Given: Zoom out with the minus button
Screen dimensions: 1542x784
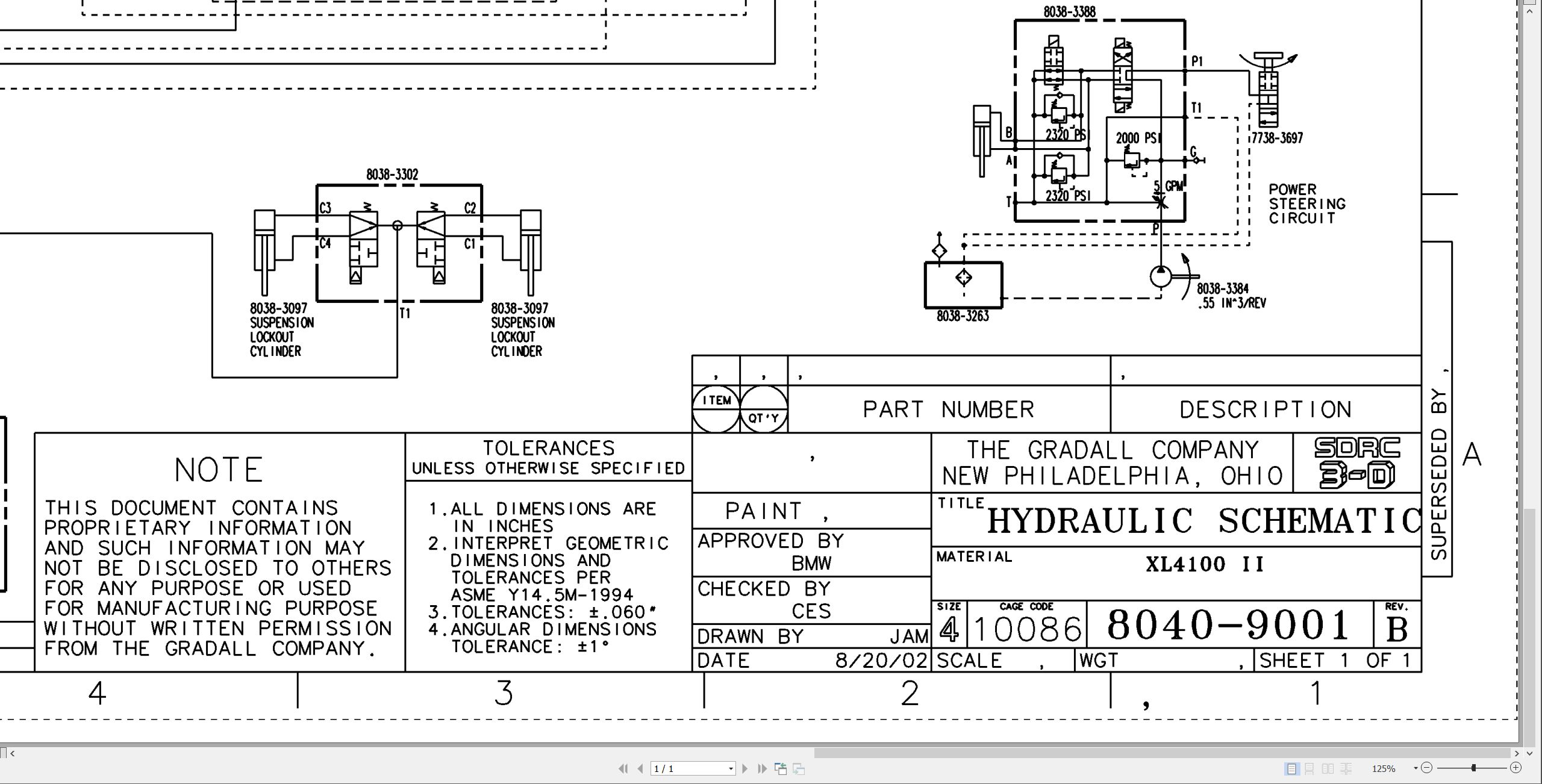Looking at the screenshot, I should pyautogui.click(x=1426, y=768).
